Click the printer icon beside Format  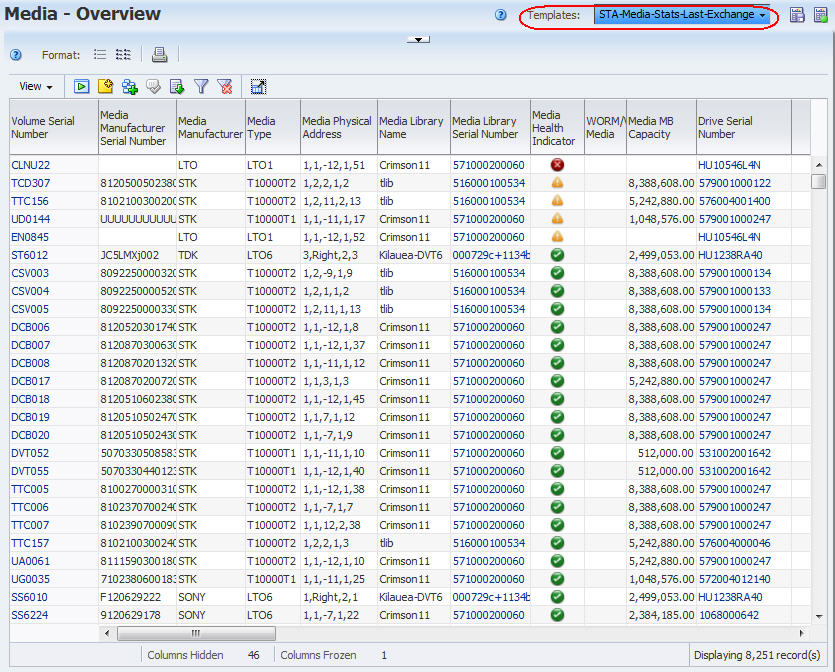159,54
